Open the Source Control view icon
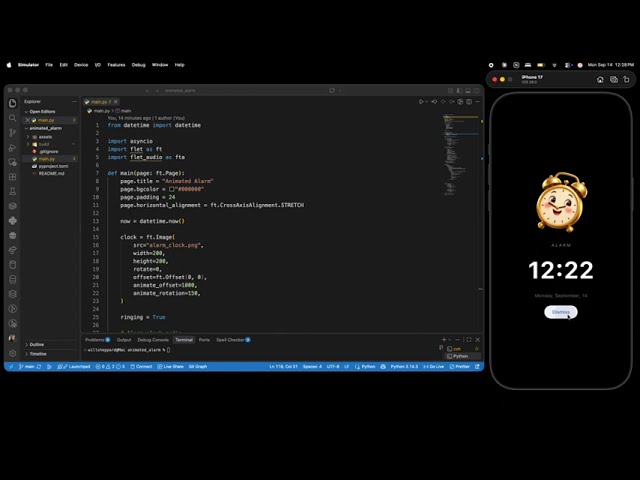This screenshot has width=640, height=480. [13, 133]
